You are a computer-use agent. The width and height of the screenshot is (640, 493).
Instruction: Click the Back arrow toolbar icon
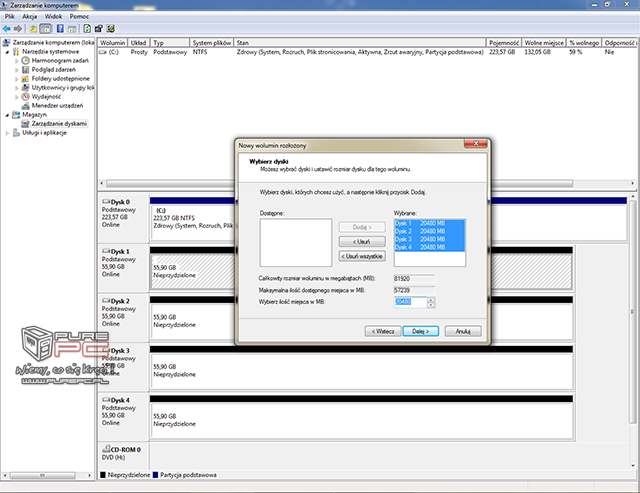click(x=8, y=29)
